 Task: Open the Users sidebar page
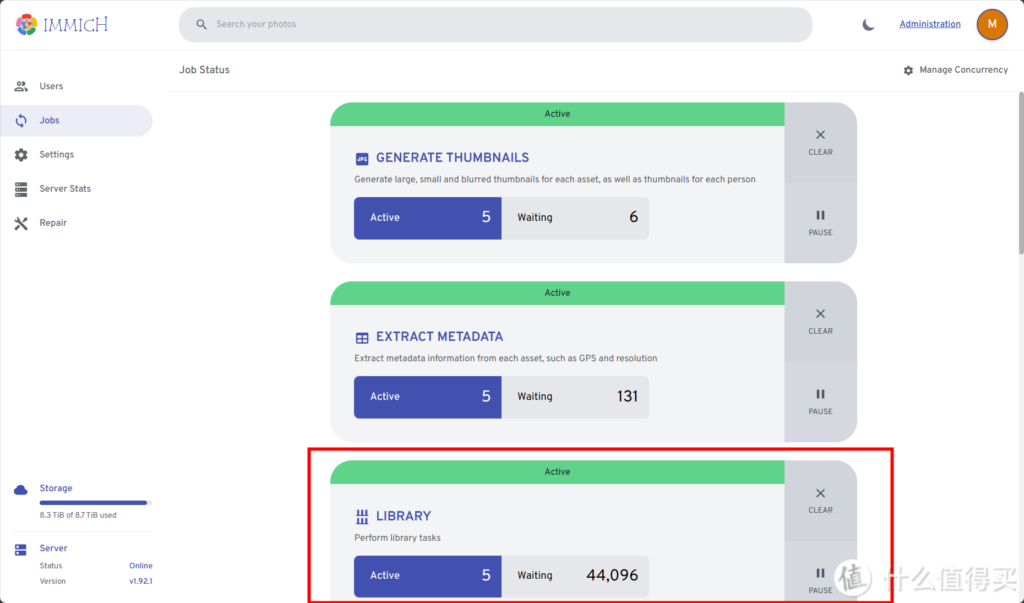click(x=51, y=86)
